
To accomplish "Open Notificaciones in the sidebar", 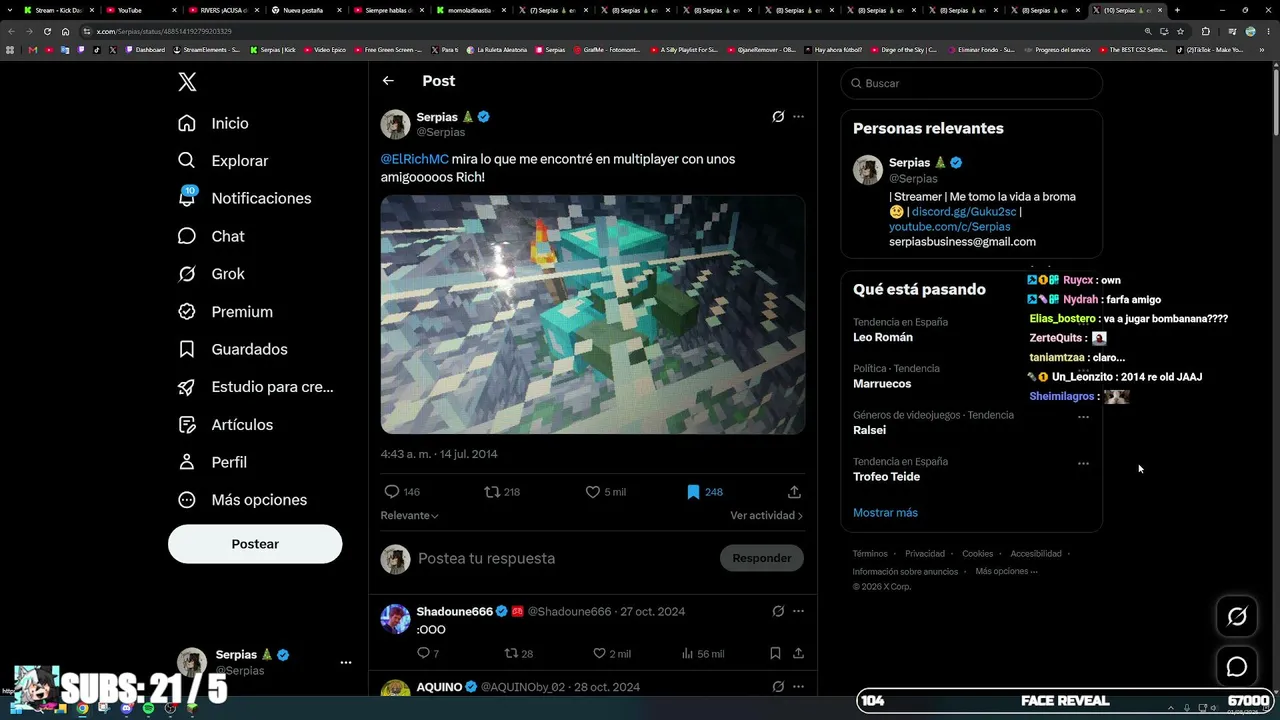I will (244, 198).
